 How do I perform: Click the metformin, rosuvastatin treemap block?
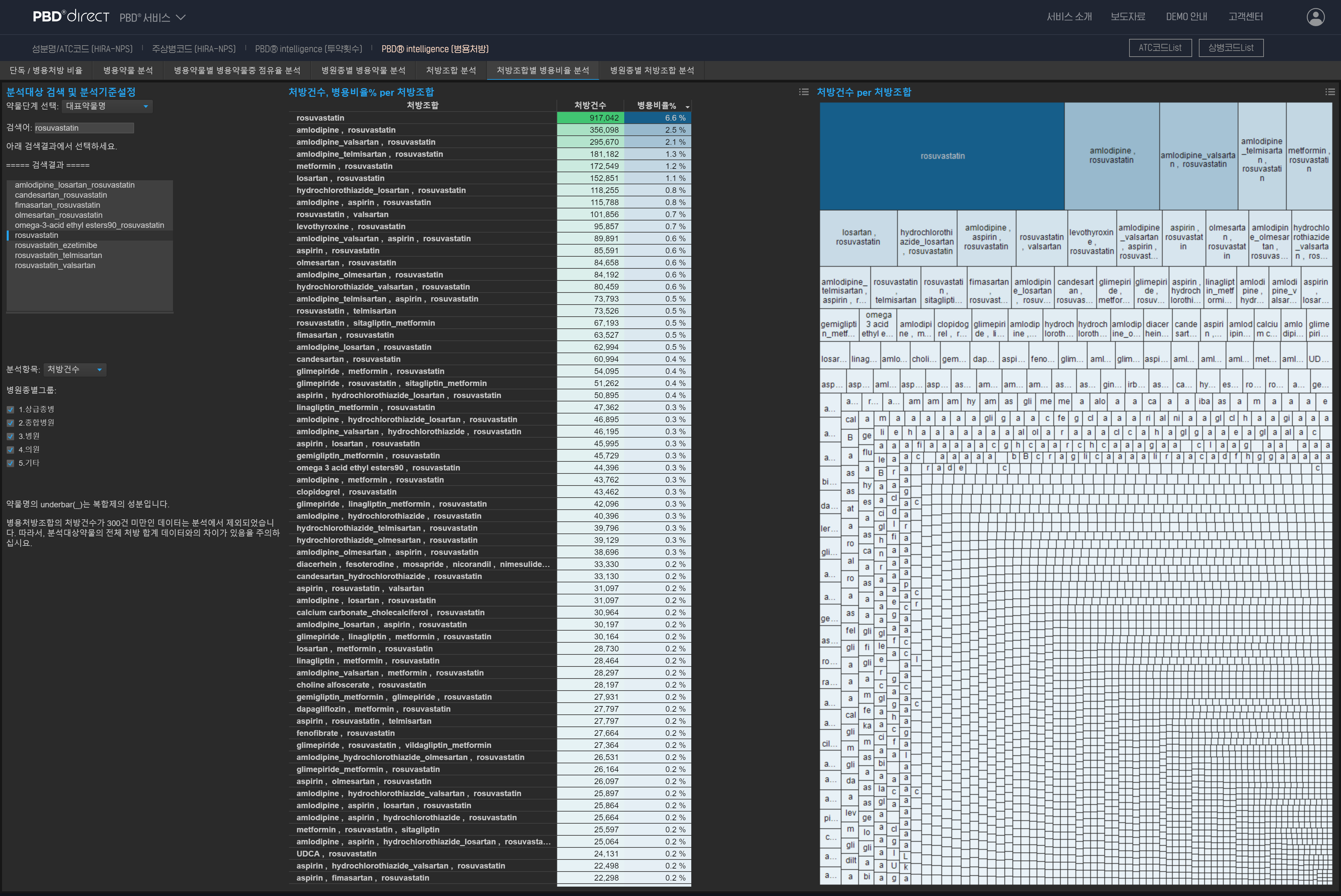[x=1309, y=156]
